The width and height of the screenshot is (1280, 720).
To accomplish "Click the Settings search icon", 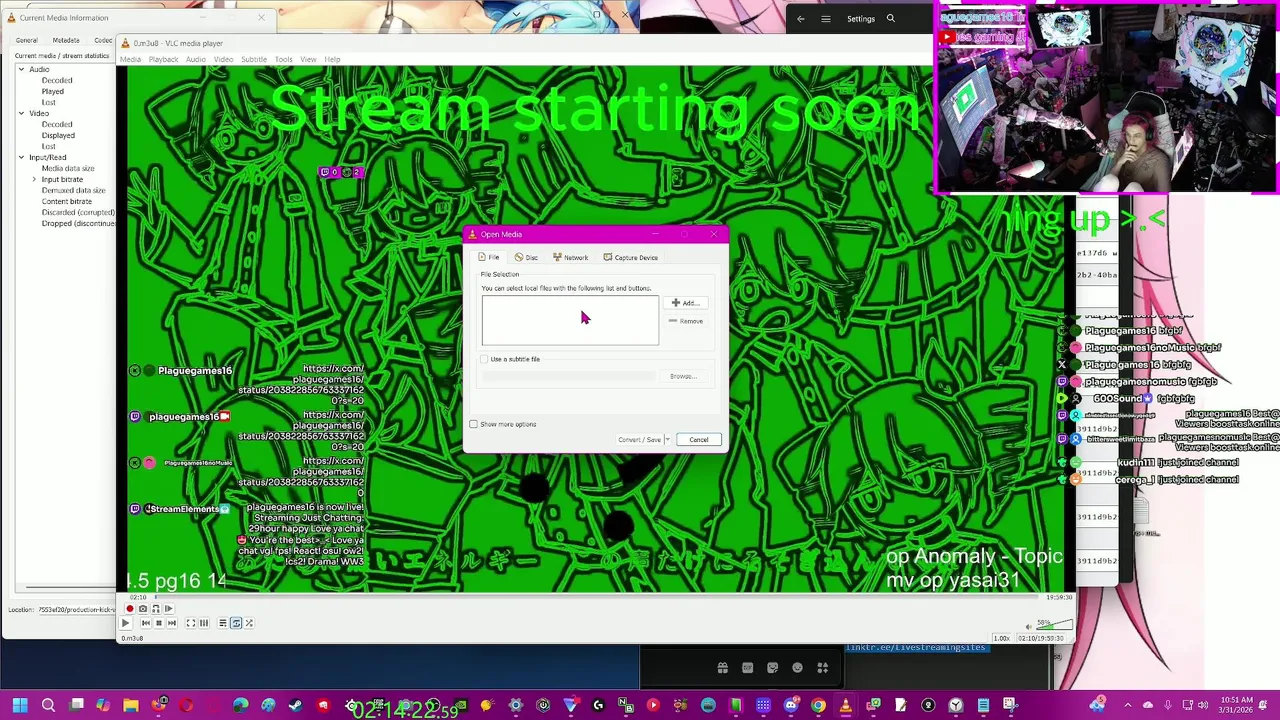I will [x=890, y=18].
